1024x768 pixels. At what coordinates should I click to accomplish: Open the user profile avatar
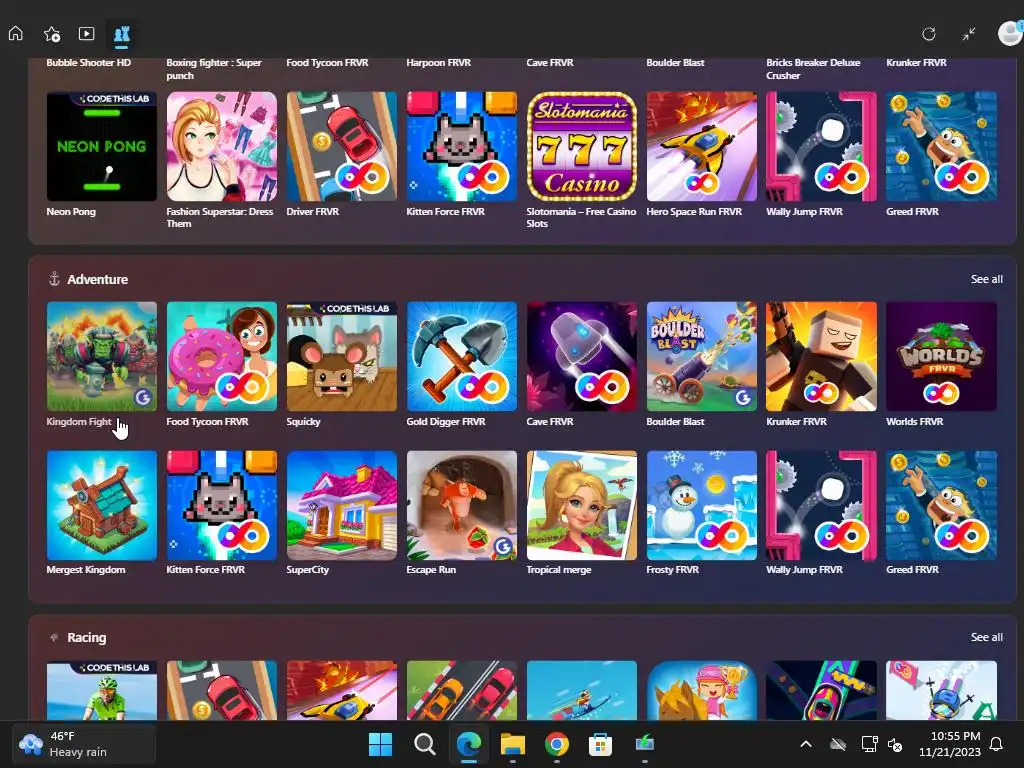1010,33
